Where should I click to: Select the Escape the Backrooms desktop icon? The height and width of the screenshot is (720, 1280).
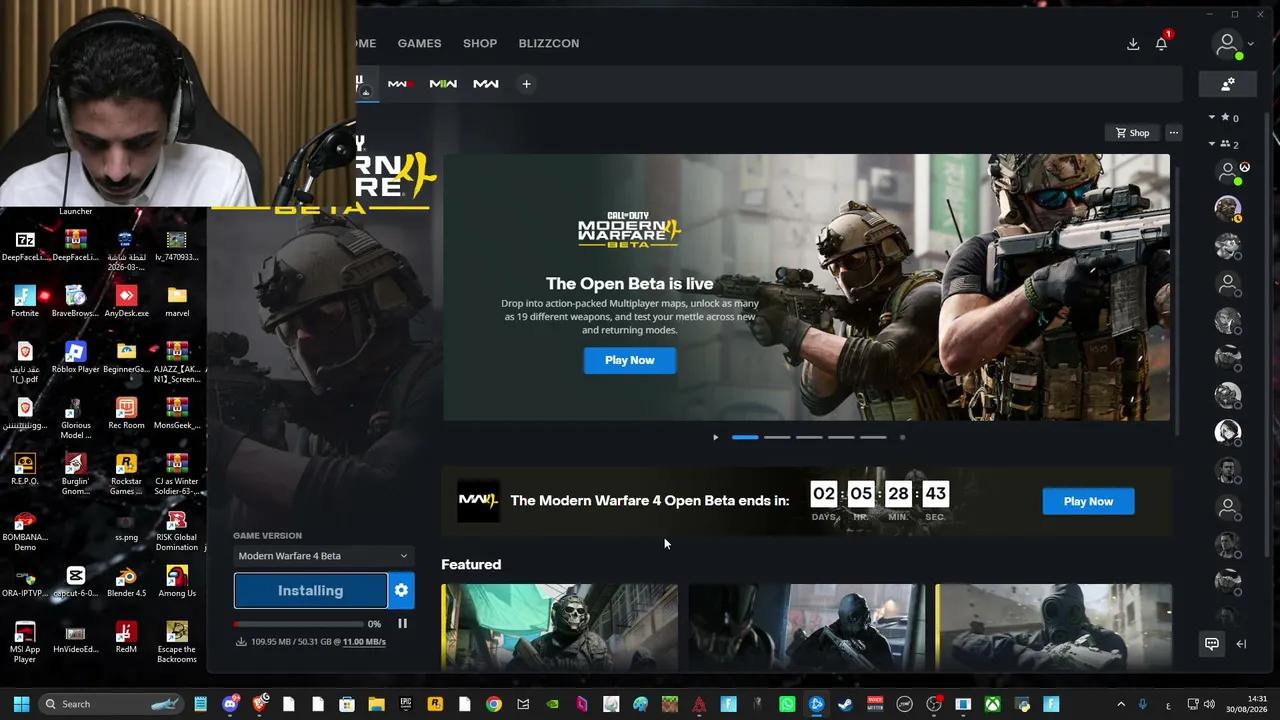177,641
